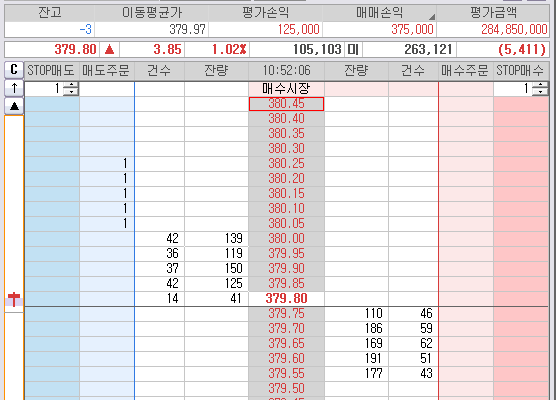The width and height of the screenshot is (556, 400).
Task: Click the 매수주문 cell at 379.75
Action: [466, 313]
